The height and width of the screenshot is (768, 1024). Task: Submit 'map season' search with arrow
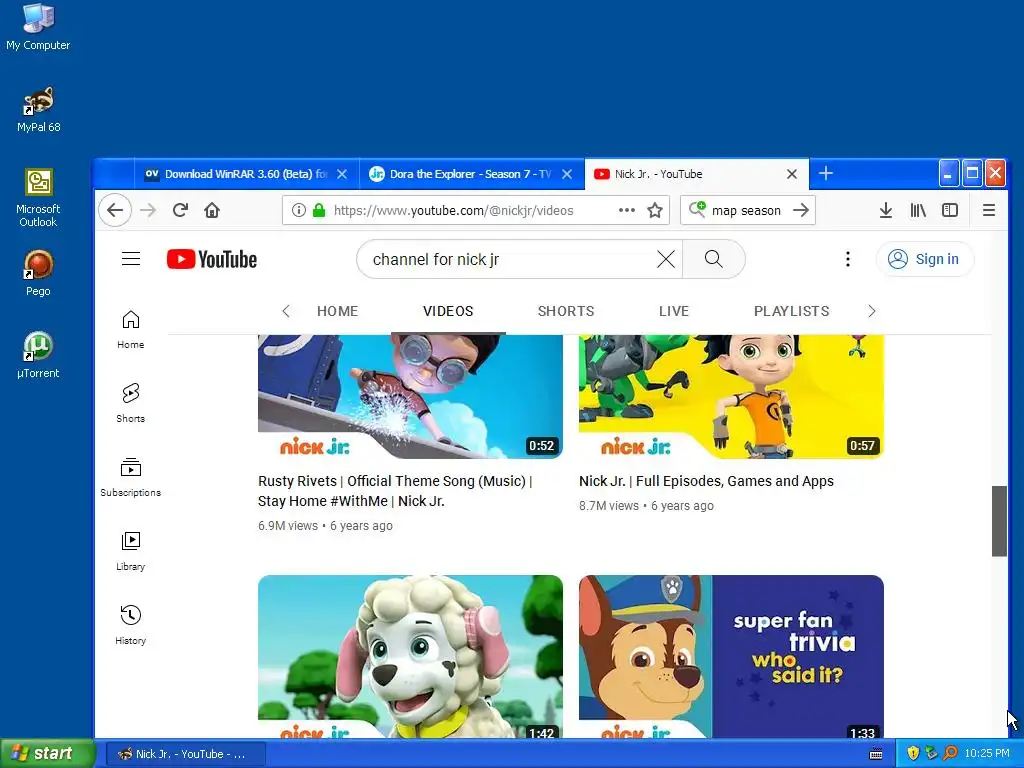(x=801, y=210)
